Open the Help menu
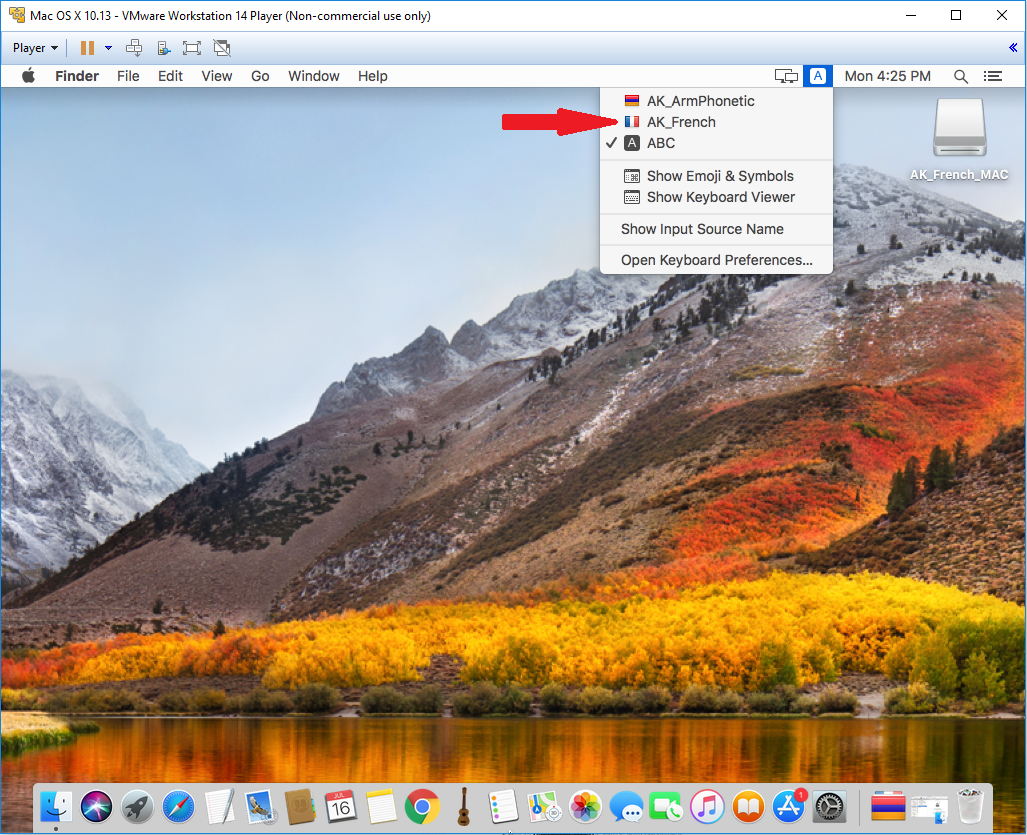 373,76
